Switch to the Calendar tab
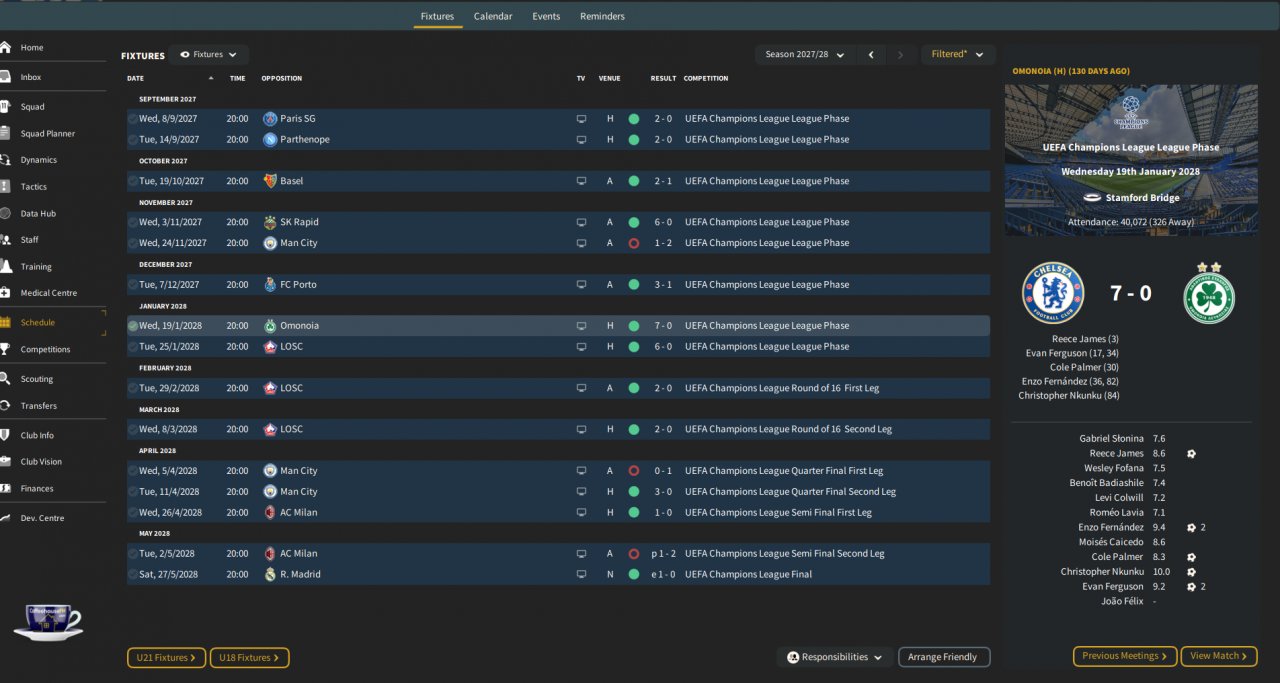The width and height of the screenshot is (1280, 683). (x=493, y=16)
